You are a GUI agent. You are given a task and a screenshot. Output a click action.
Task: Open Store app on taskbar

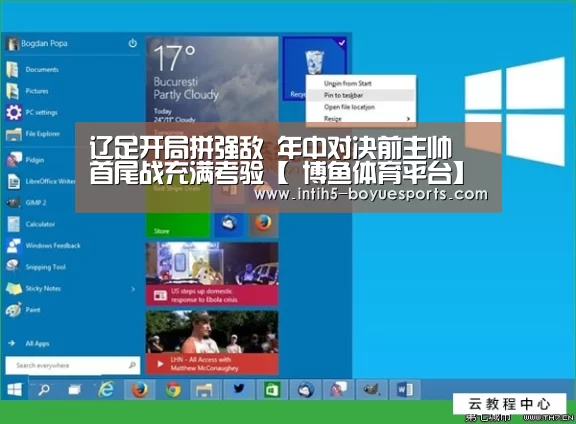click(x=272, y=389)
